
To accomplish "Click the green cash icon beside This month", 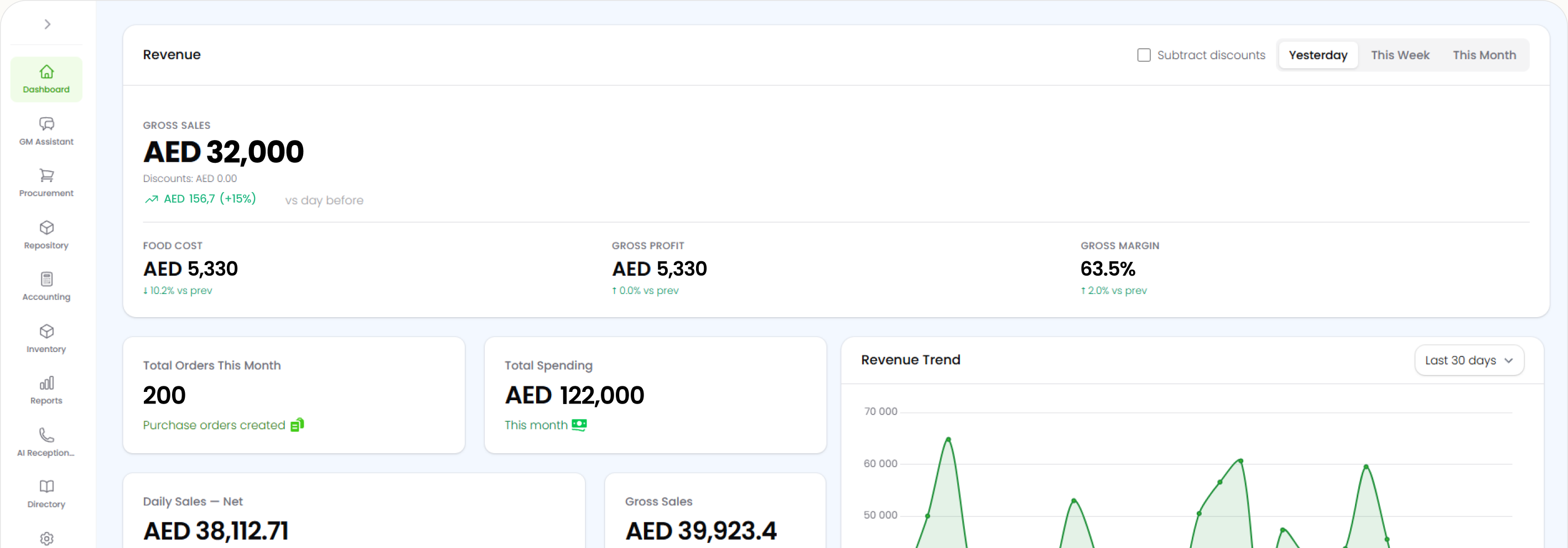I will [579, 425].
